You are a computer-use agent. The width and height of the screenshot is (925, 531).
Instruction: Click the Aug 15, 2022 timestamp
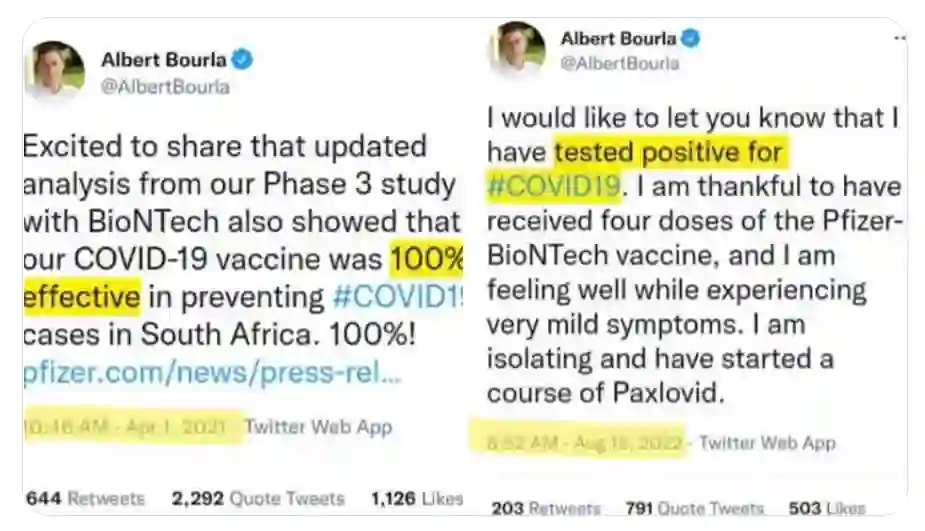577,441
